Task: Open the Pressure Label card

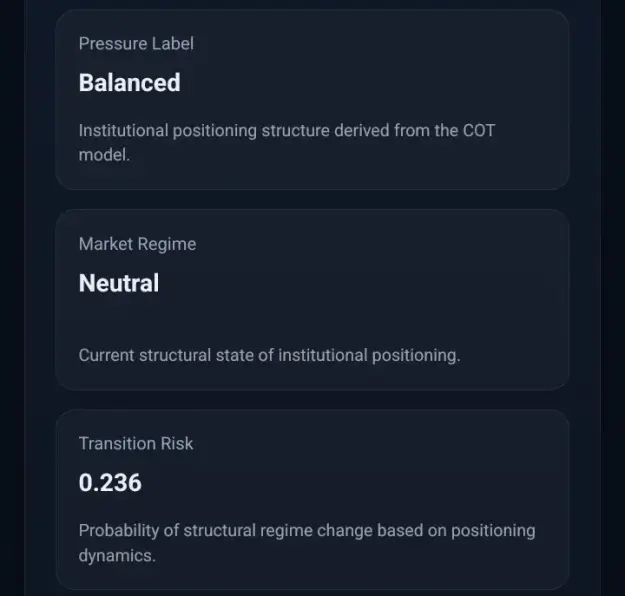Action: coord(312,99)
